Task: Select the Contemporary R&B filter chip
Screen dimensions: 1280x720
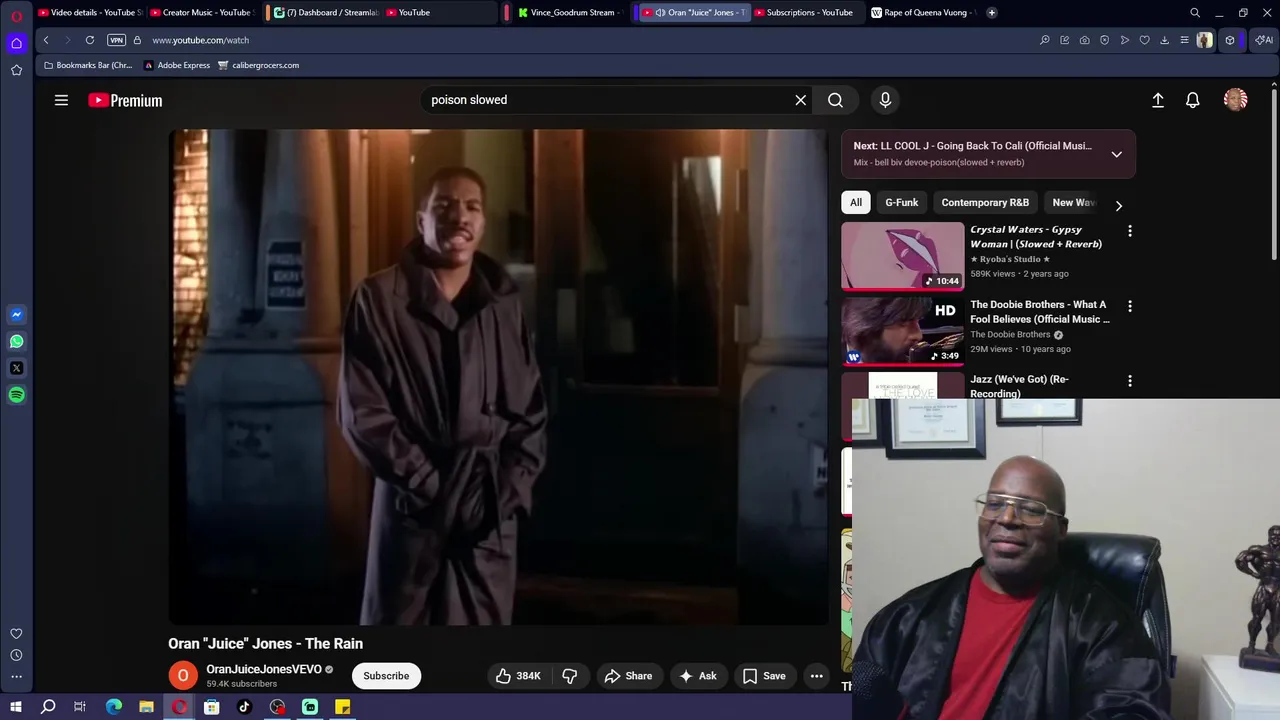Action: point(985,202)
